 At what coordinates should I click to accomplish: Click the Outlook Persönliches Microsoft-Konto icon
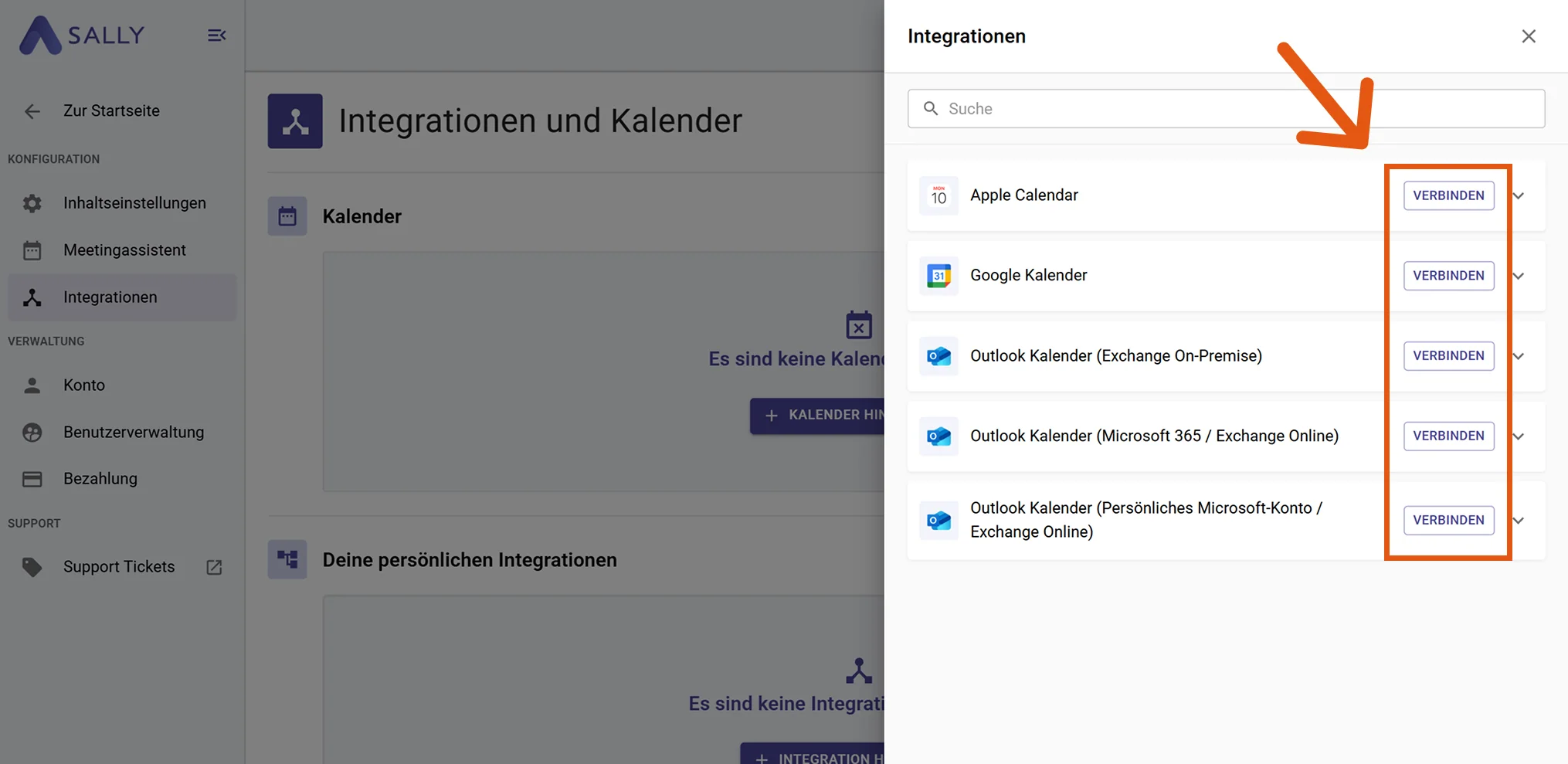938,521
